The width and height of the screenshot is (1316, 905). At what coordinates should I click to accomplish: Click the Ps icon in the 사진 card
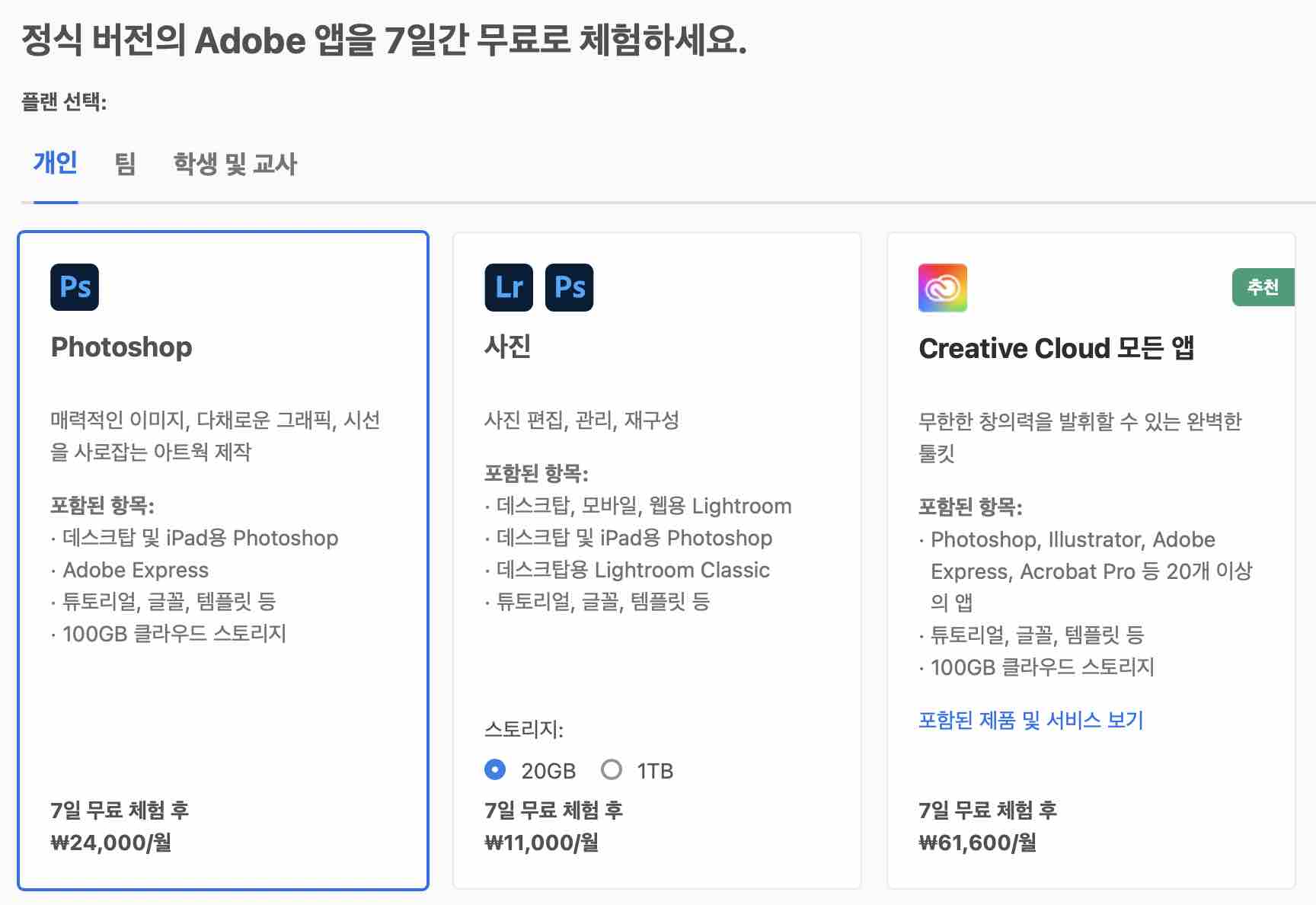[x=569, y=287]
